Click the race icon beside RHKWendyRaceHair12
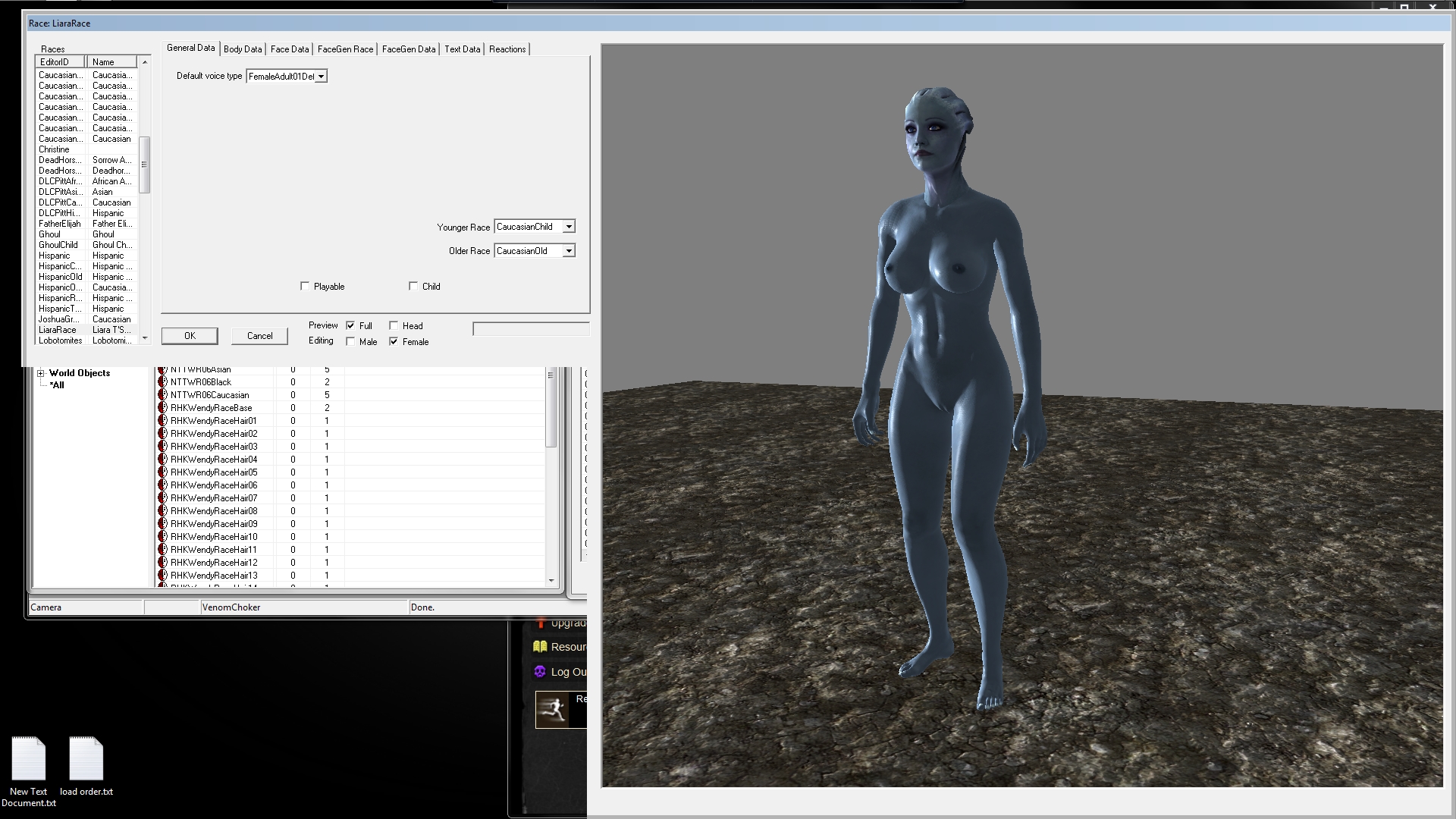The height and width of the screenshot is (819, 1456). click(x=162, y=563)
